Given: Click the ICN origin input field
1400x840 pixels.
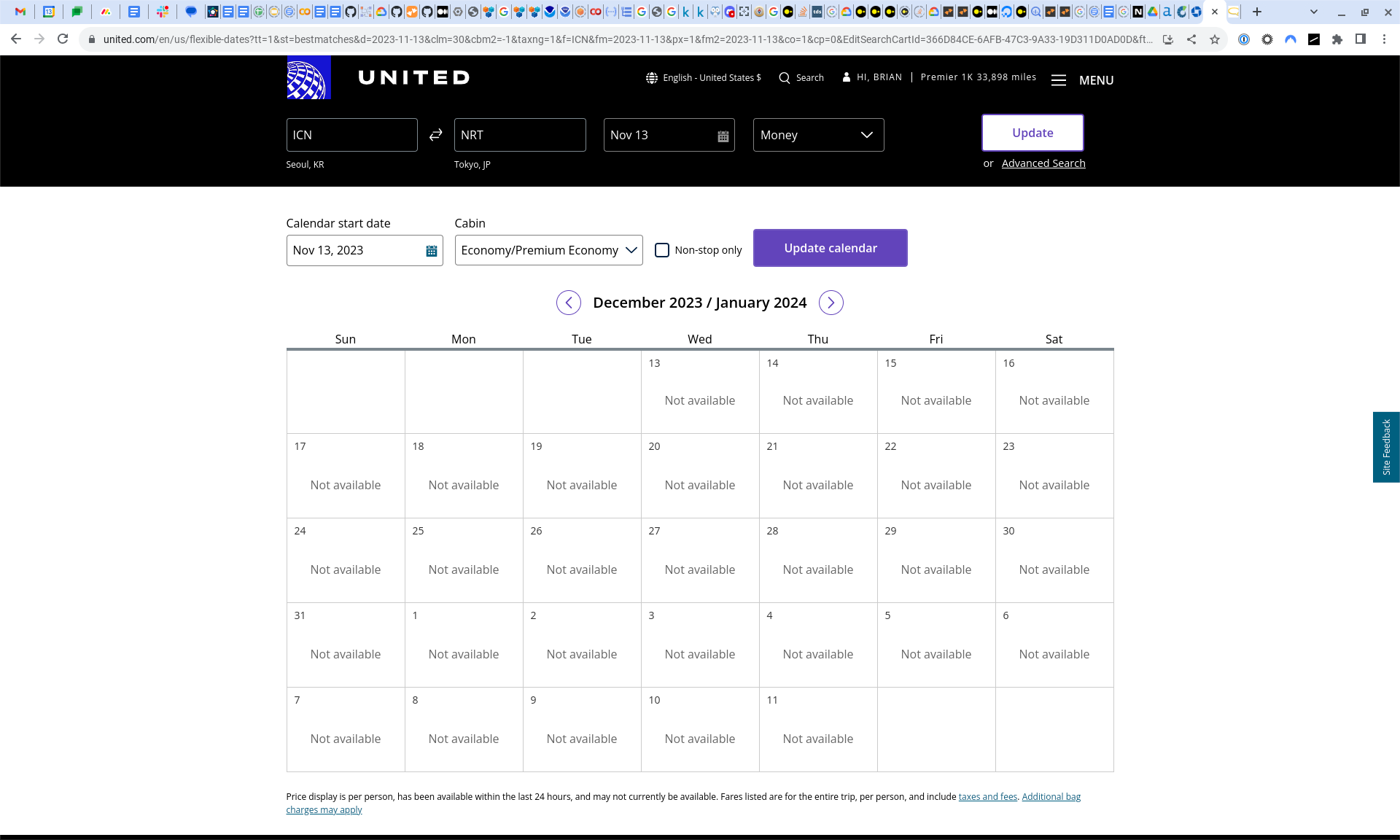Looking at the screenshot, I should click(351, 135).
